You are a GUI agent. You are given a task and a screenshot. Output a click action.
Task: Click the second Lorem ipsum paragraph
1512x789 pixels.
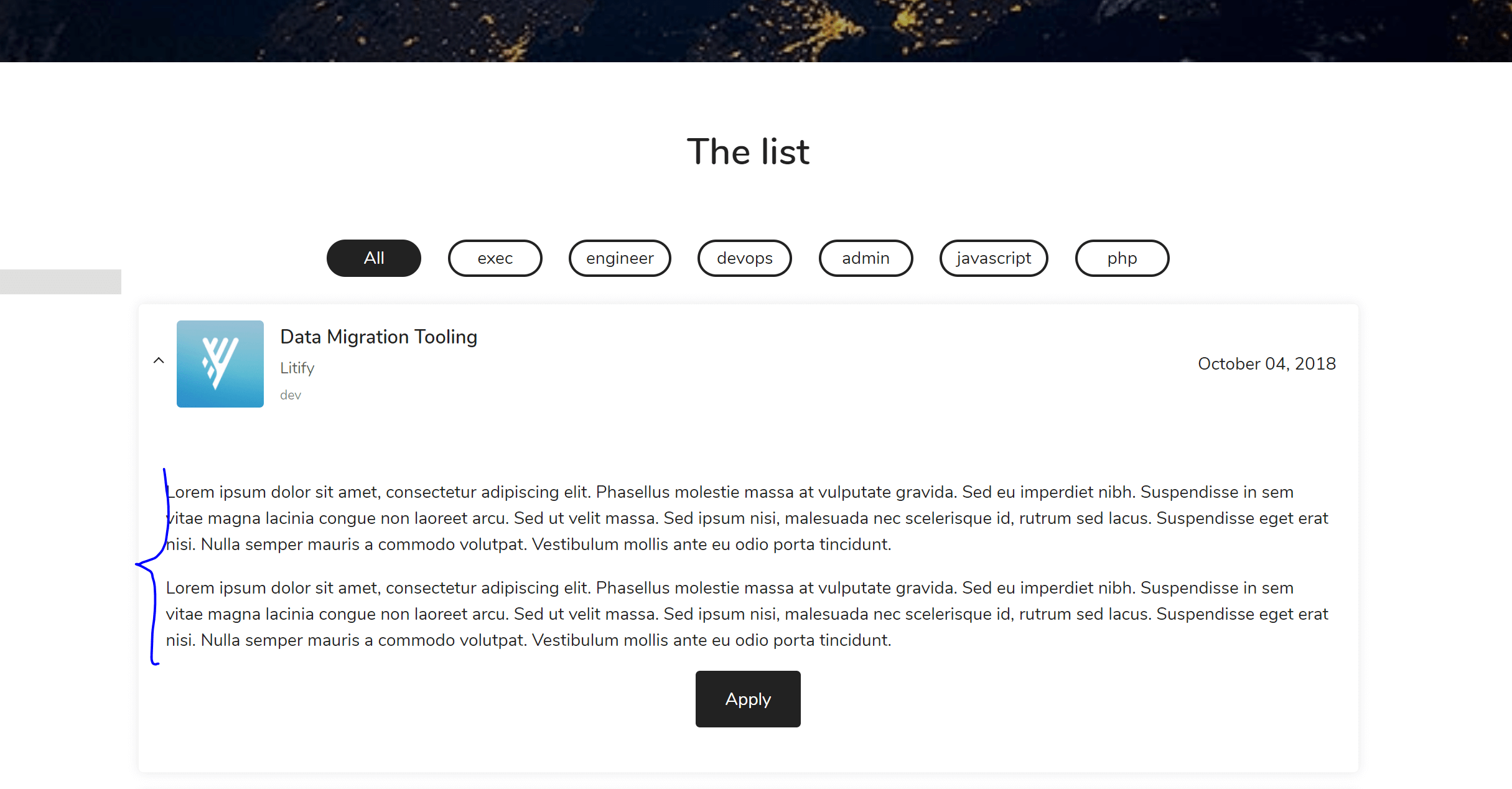747,614
